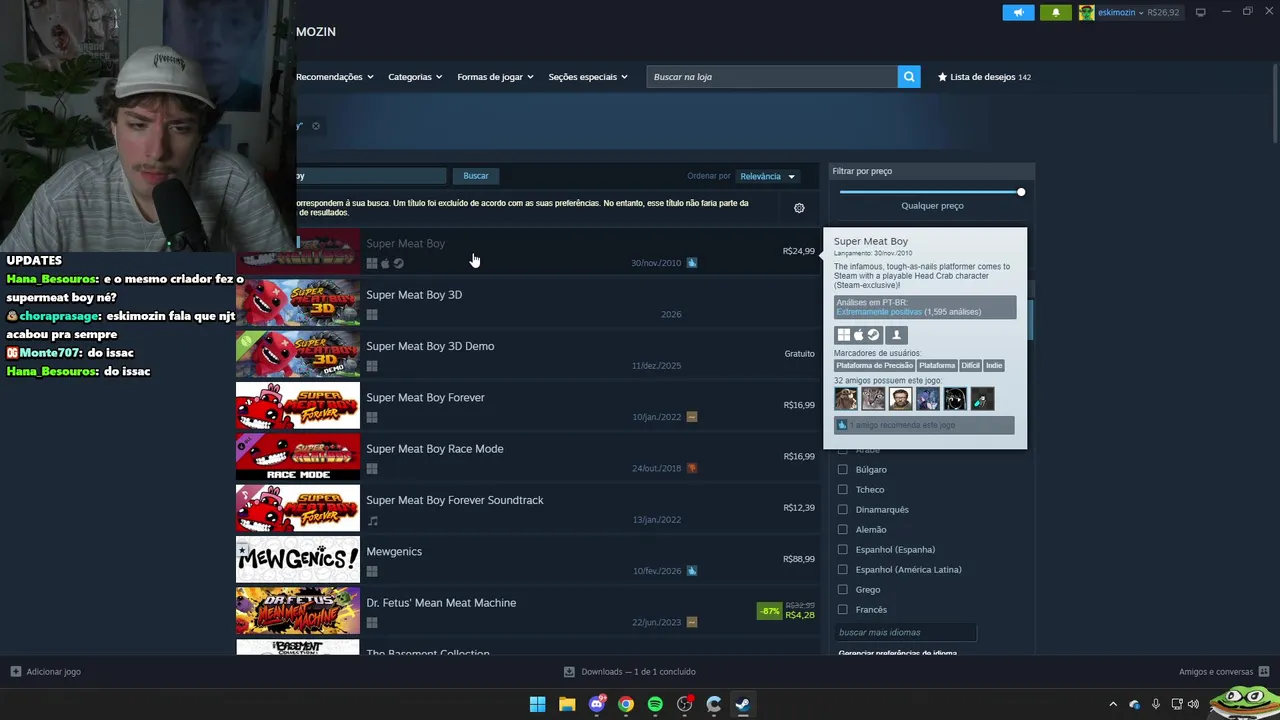Open Lista de desejos wishlist
Screen dimensions: 1280x720
pyautogui.click(x=984, y=77)
